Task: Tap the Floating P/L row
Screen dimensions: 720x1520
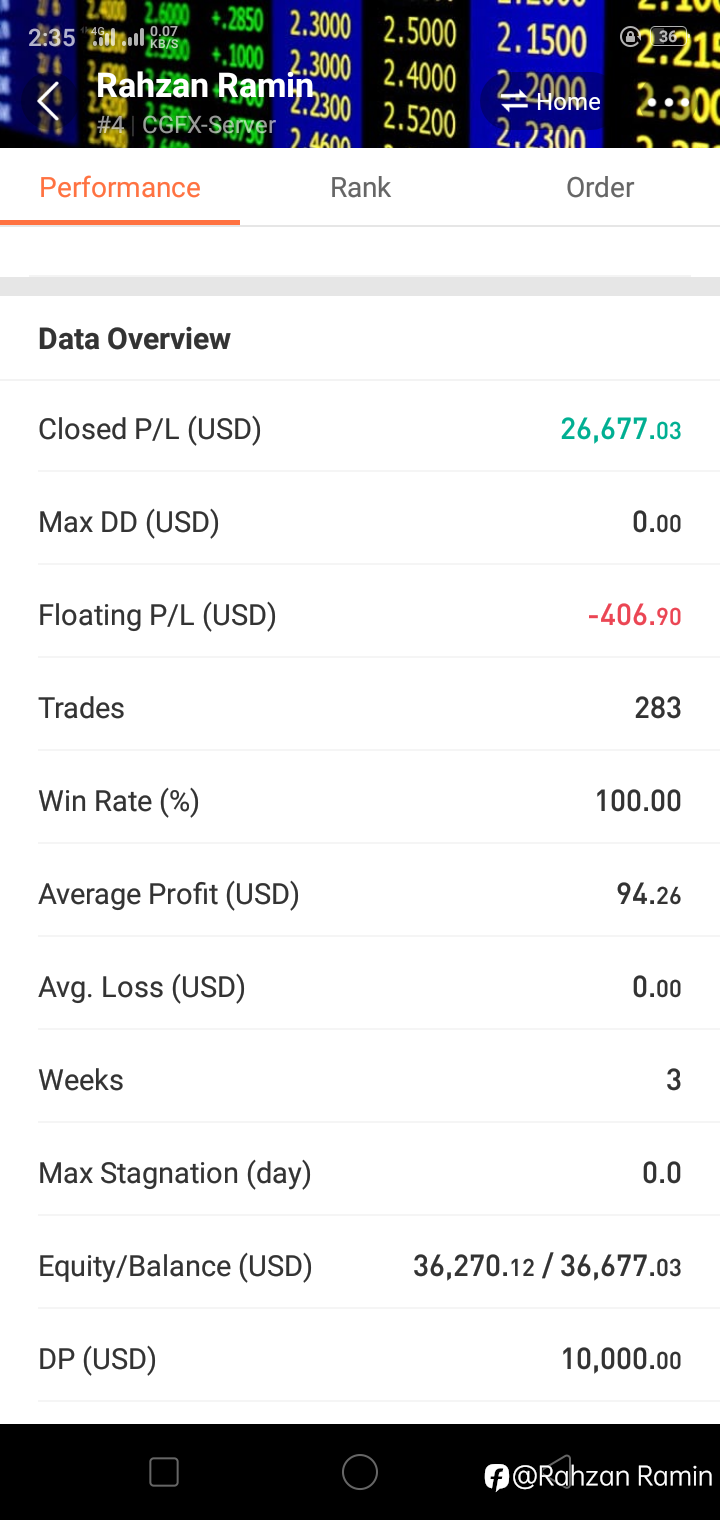Action: tap(360, 615)
